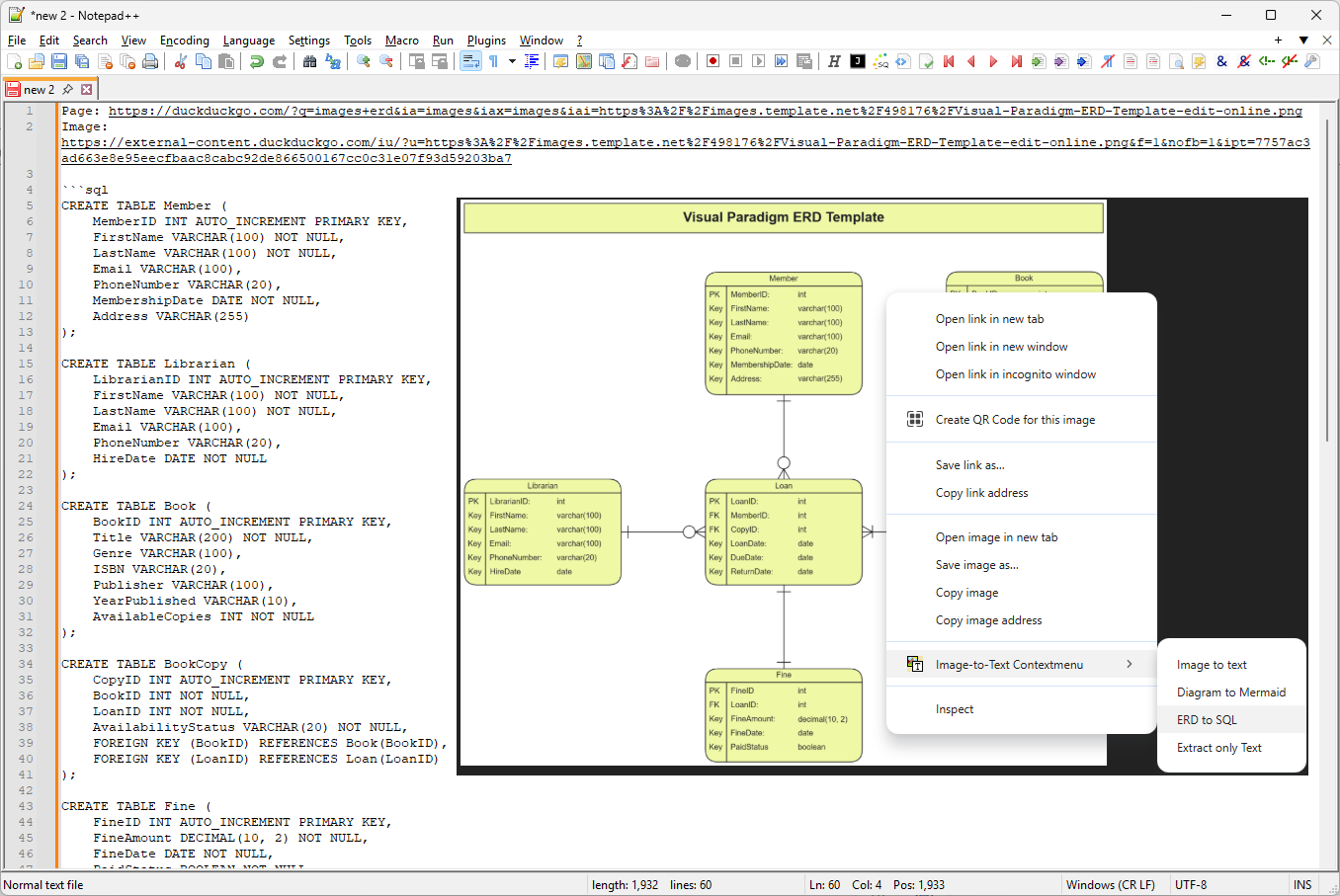Click the black J plugin icon
This screenshot has height=896, width=1340.
858,61
